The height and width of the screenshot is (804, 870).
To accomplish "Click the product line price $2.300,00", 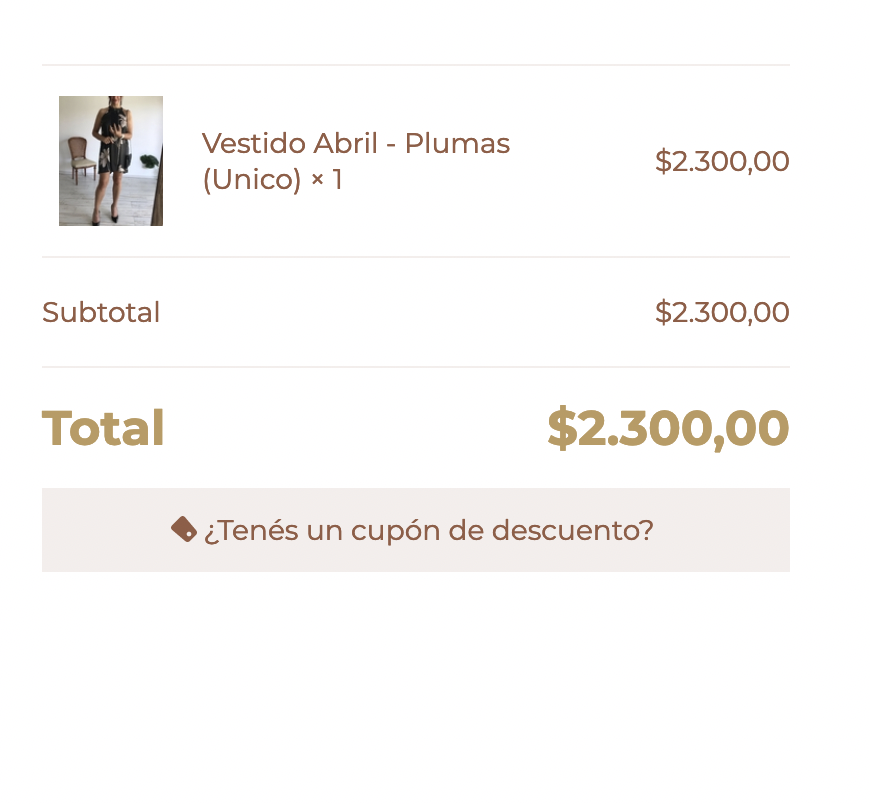I will (722, 161).
